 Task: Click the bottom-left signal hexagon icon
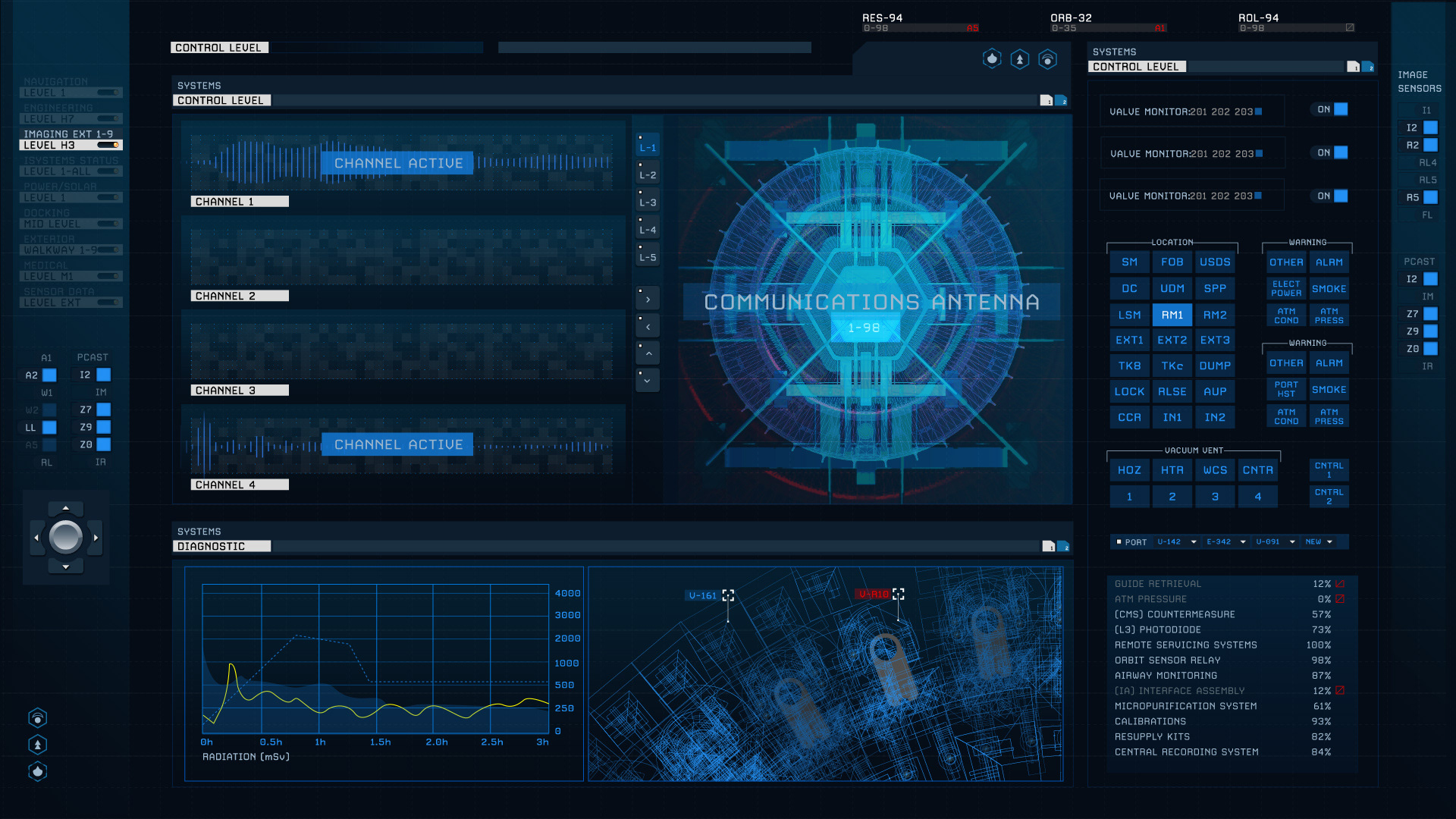tap(38, 717)
